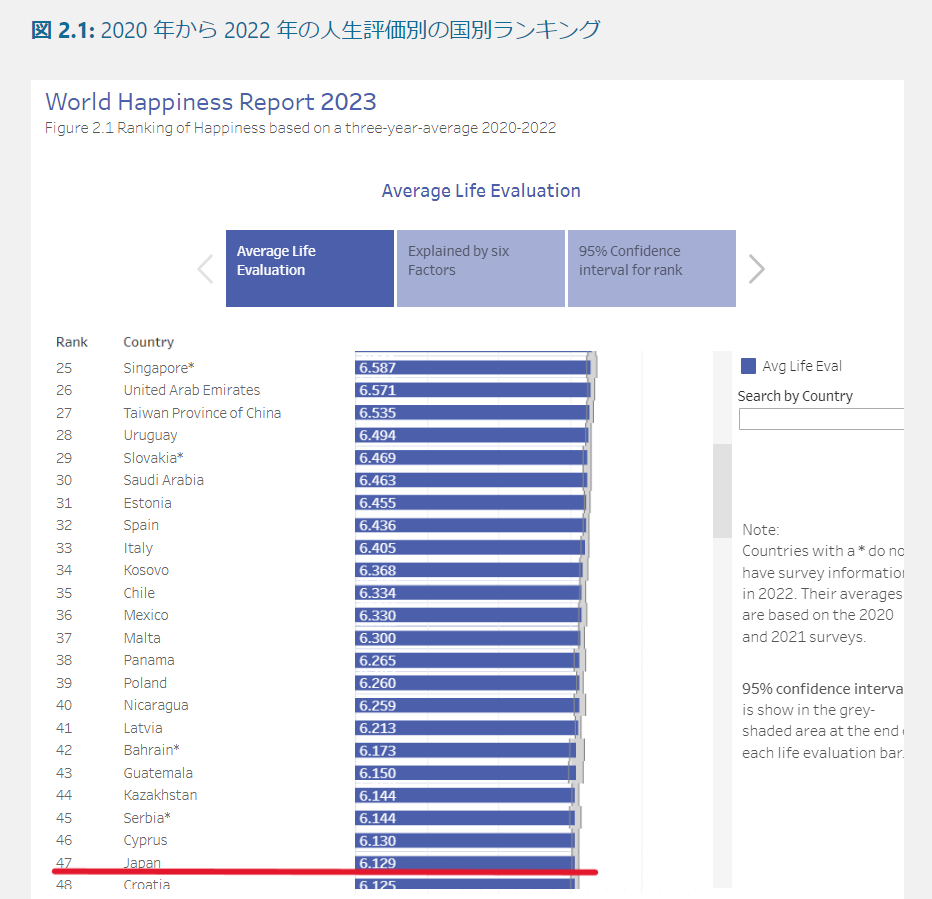Click the Search by Country input field

tap(820, 419)
